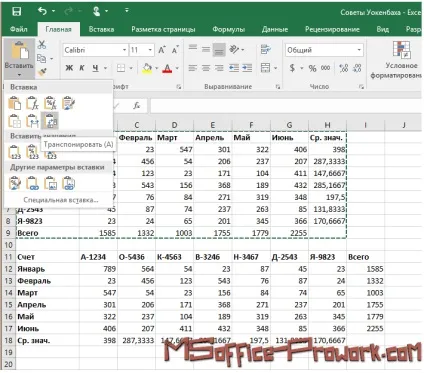Viewport: 424px width, 373px height.
Task: Open the font size 11 dropdown
Action: click(150, 50)
